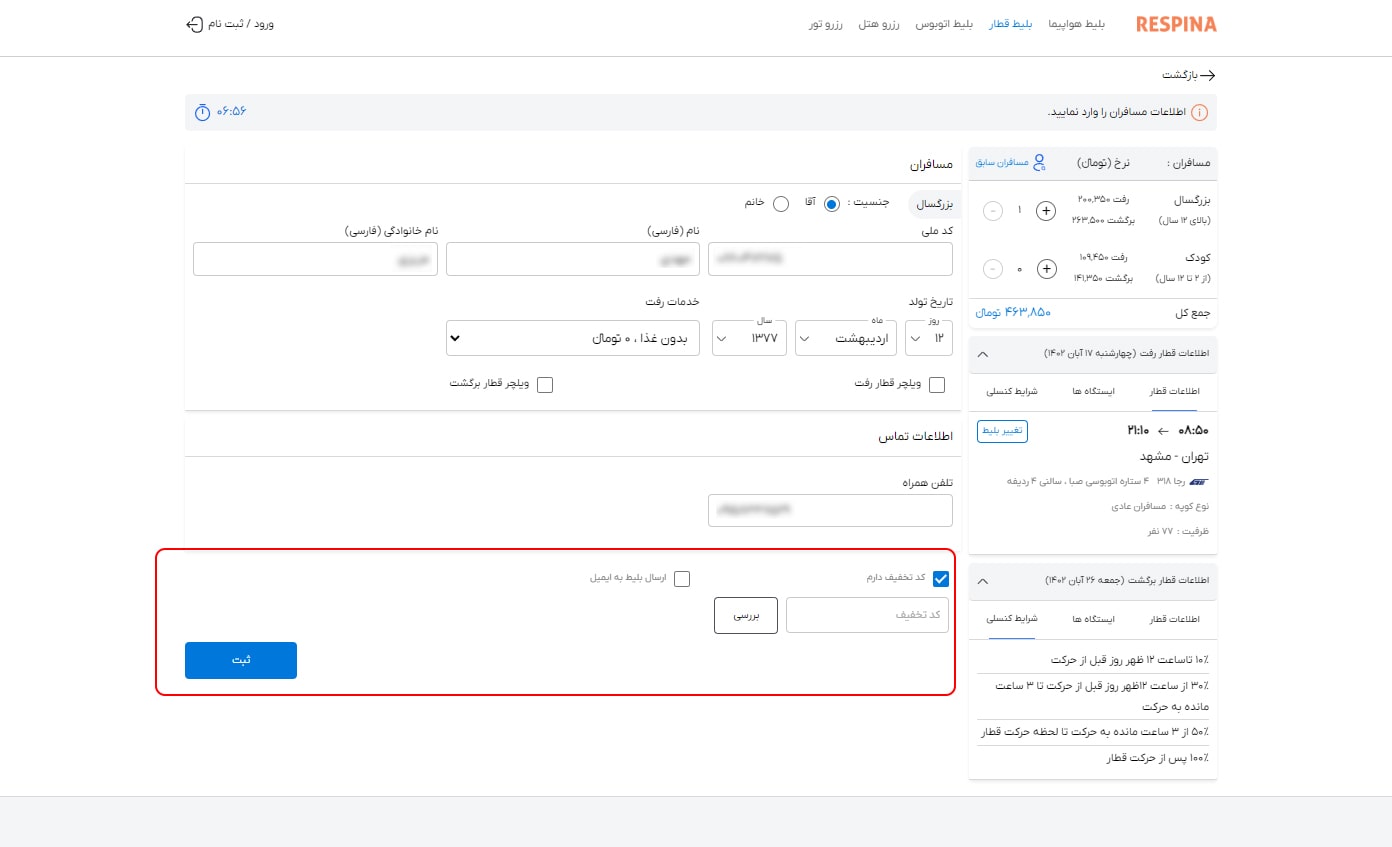The image size is (1392, 847).
Task: Click the تغییر بلیط button
Action: 1002,431
